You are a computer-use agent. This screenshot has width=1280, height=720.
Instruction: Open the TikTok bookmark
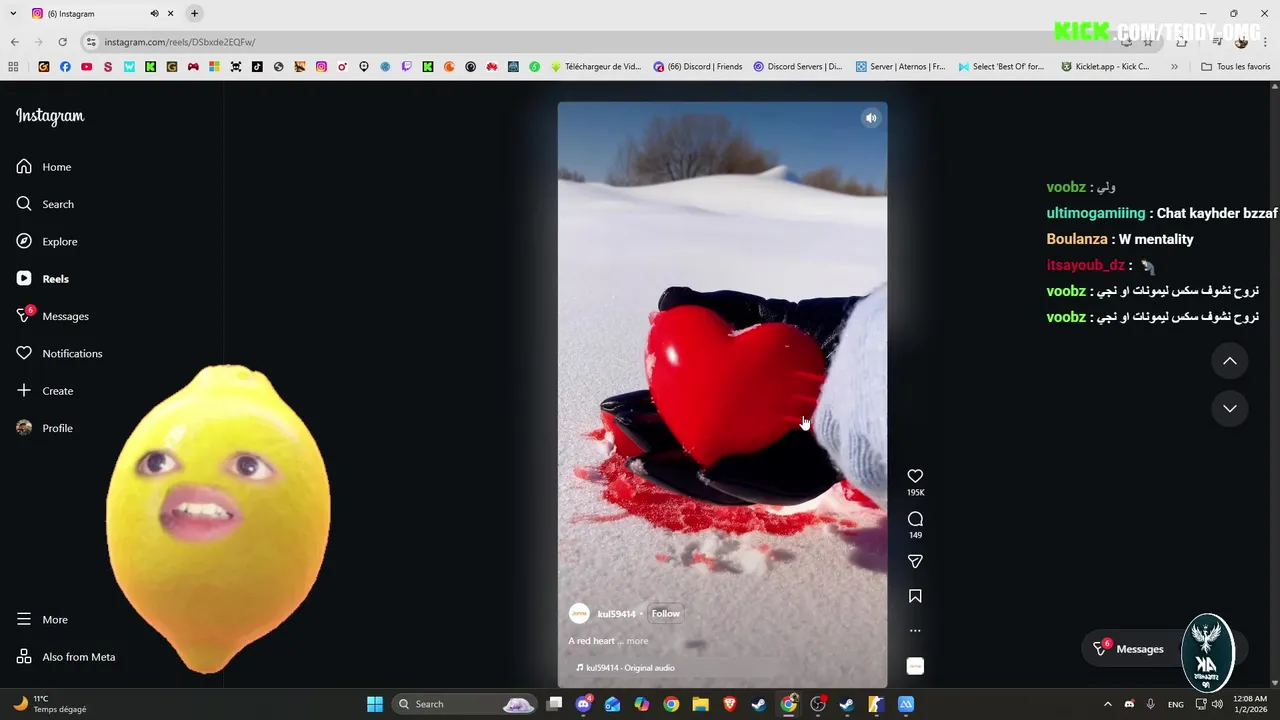(x=257, y=67)
